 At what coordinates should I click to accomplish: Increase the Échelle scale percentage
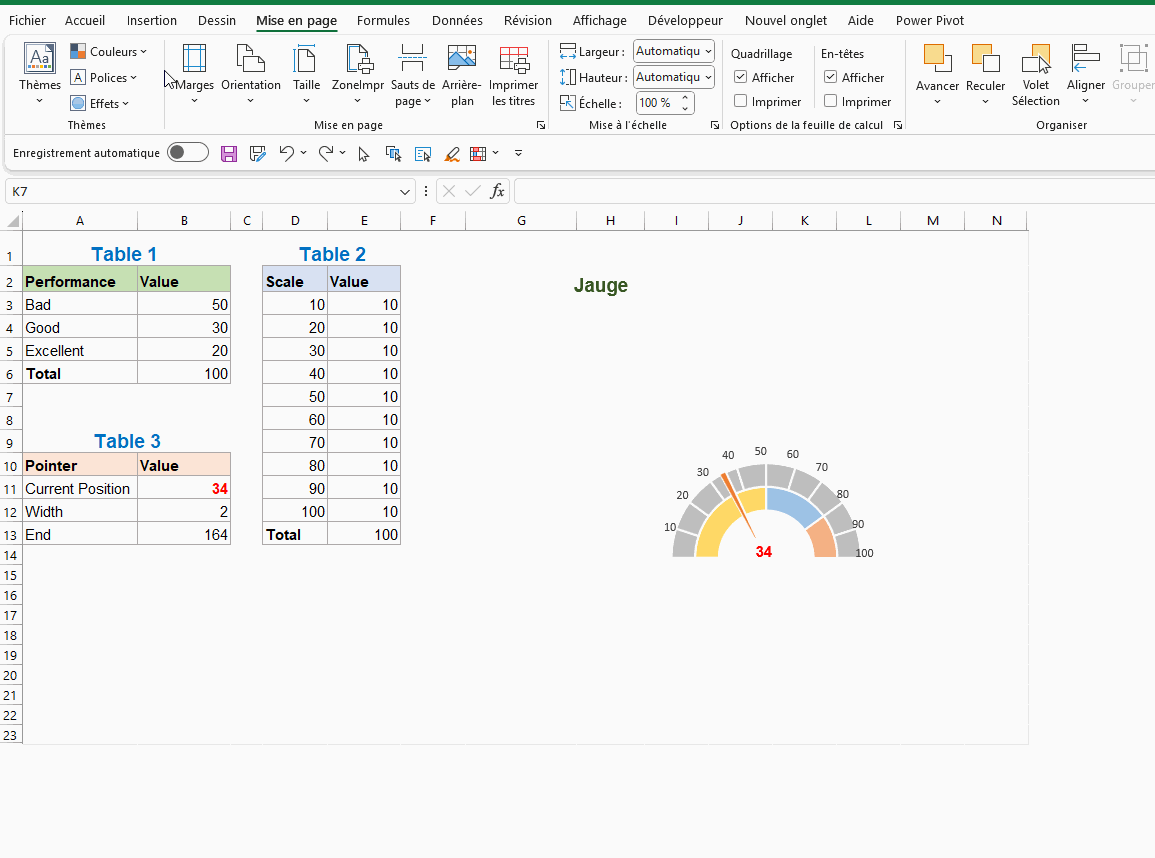pos(686,98)
